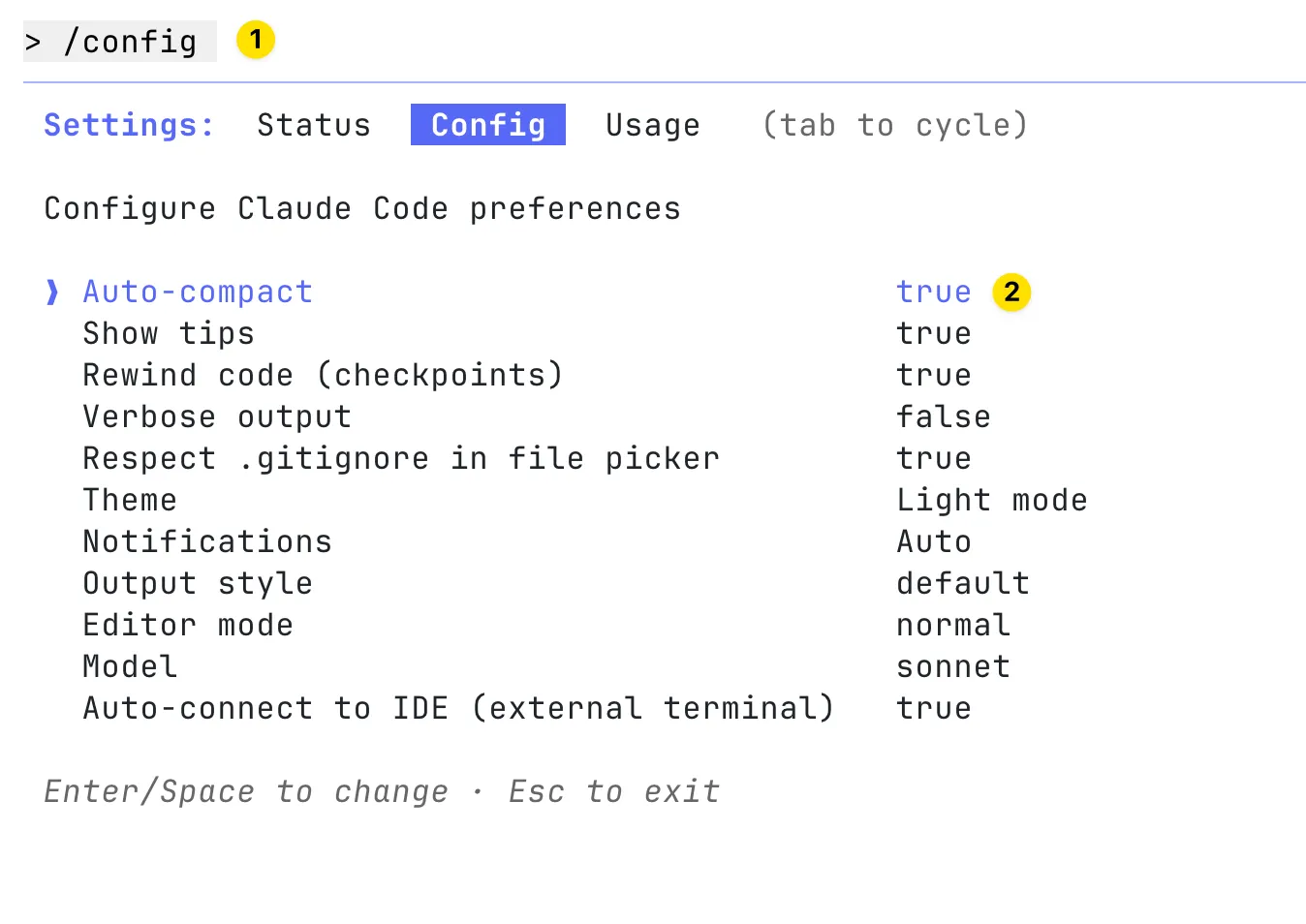Toggle Auto-connect to IDE value
Viewport: 1306px width, 924px height.
[x=933, y=708]
